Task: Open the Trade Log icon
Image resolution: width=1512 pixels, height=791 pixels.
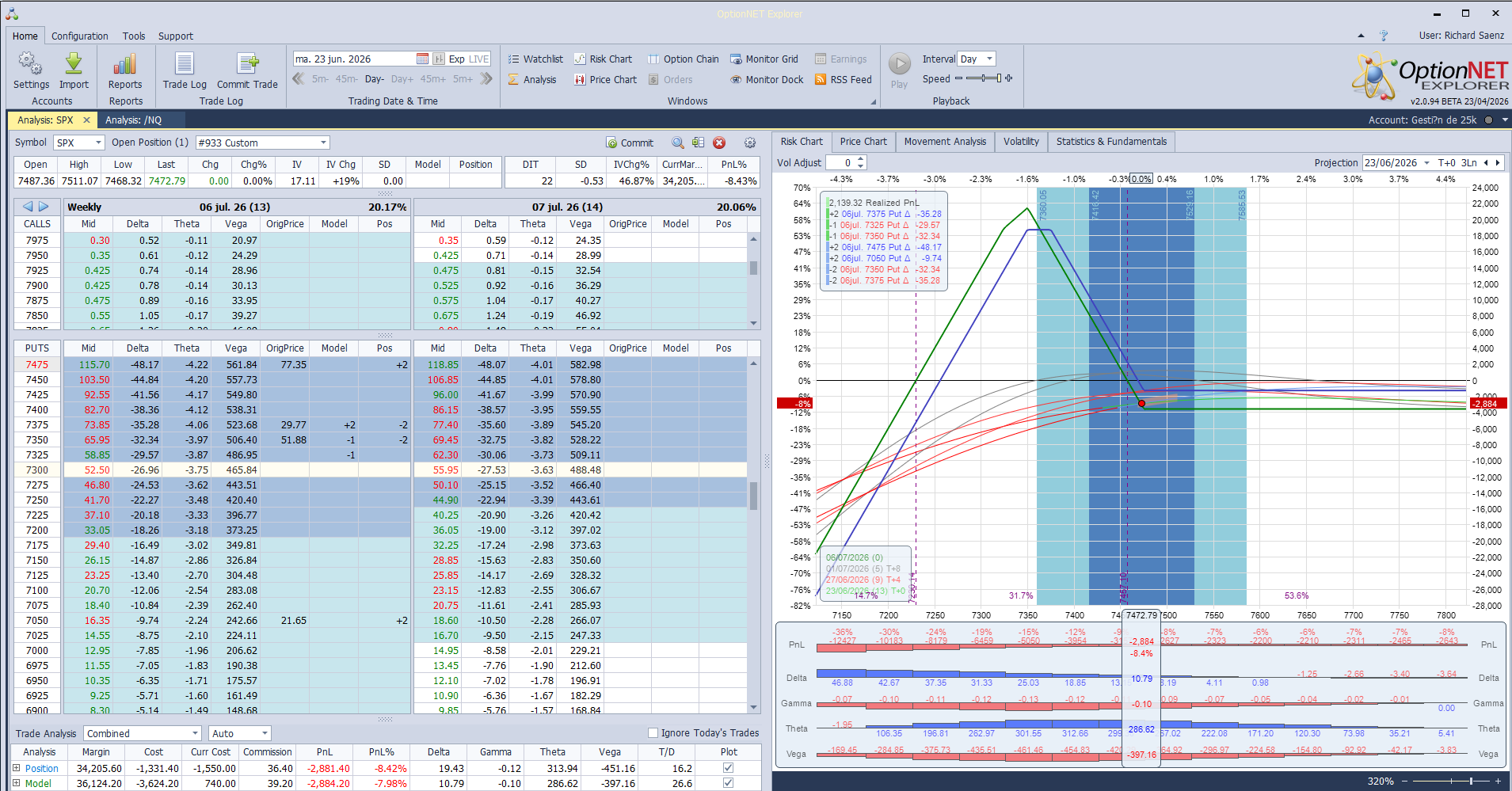Action: 185,64
